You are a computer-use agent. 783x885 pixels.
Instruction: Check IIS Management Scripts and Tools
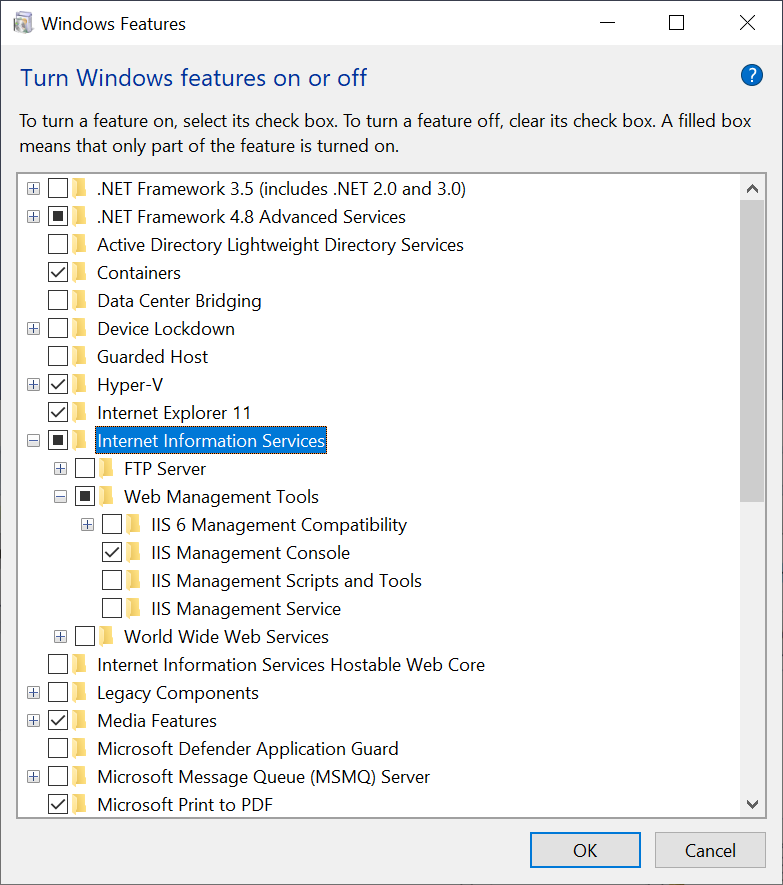(x=112, y=581)
